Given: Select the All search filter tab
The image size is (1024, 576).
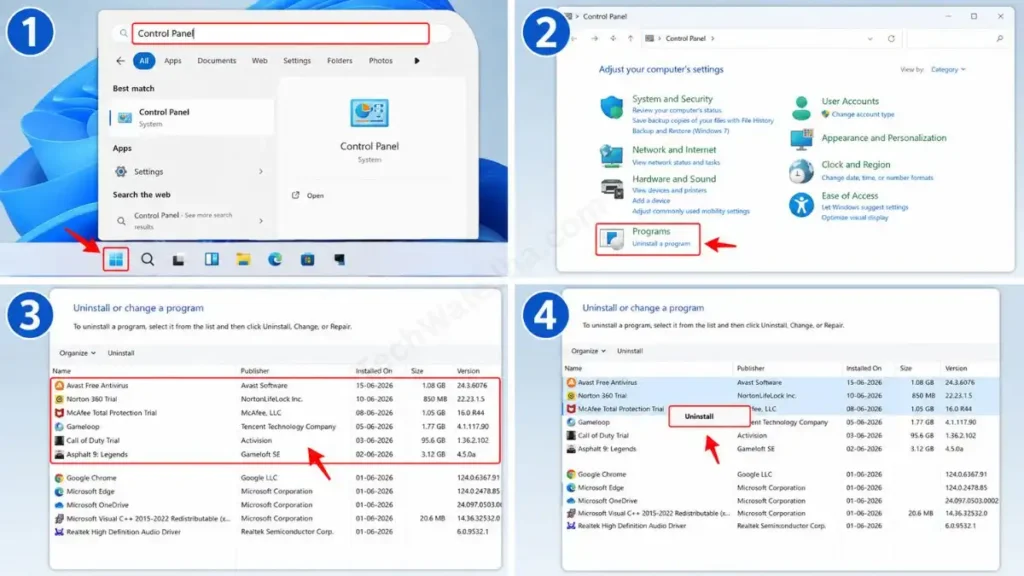Looking at the screenshot, I should pyautogui.click(x=144, y=61).
